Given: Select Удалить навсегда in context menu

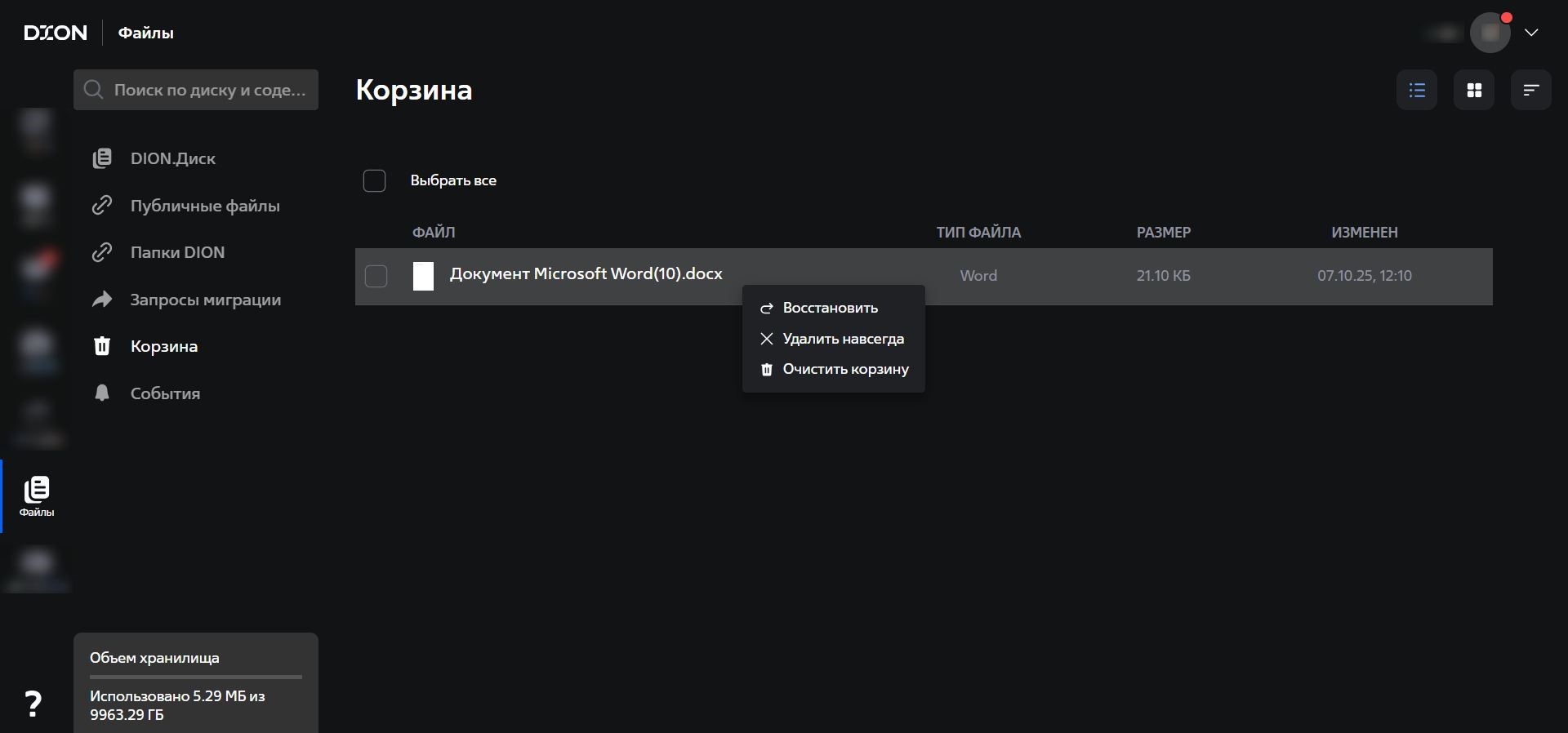Looking at the screenshot, I should (843, 339).
